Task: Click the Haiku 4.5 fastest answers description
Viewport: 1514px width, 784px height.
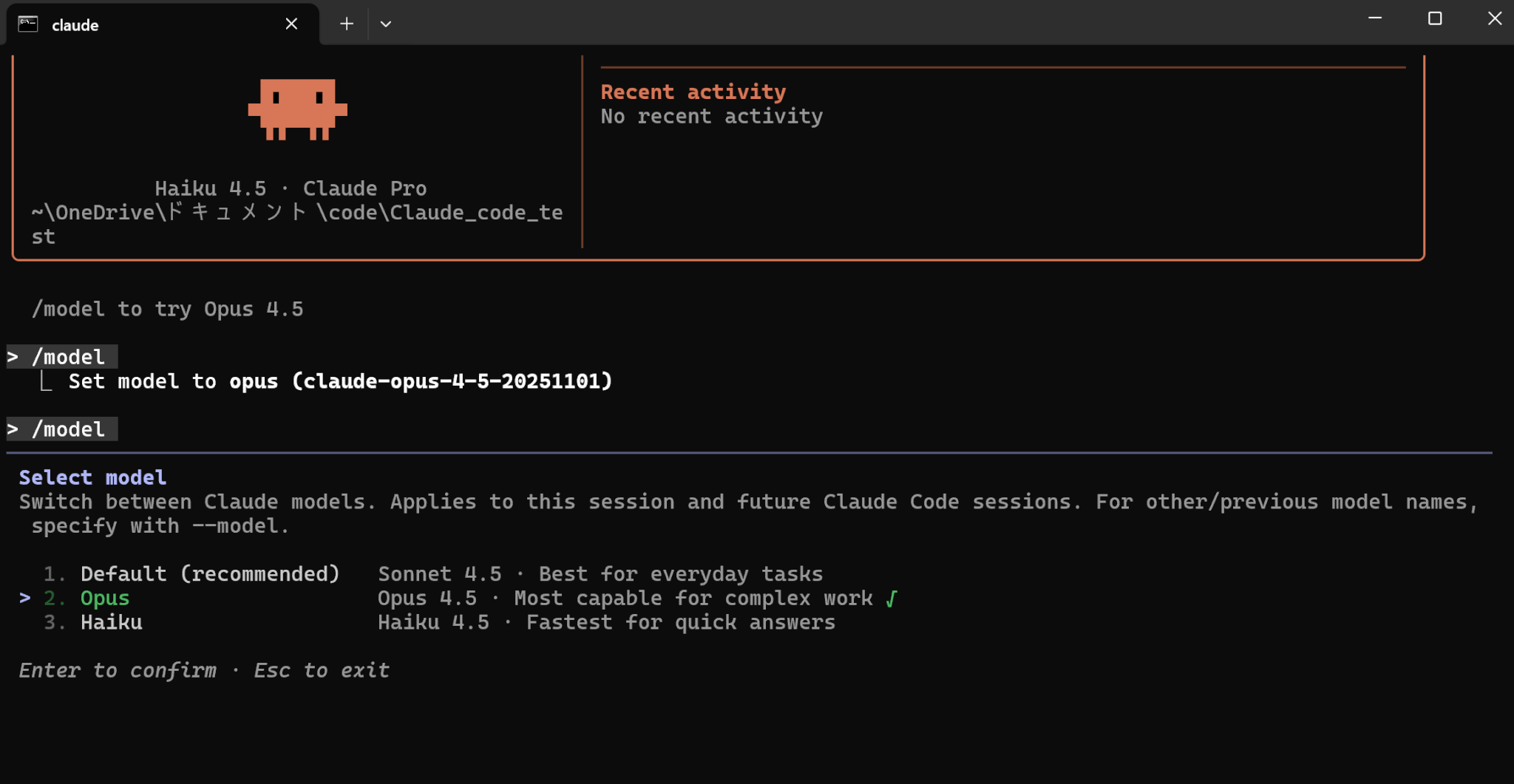Action: pyautogui.click(x=606, y=623)
